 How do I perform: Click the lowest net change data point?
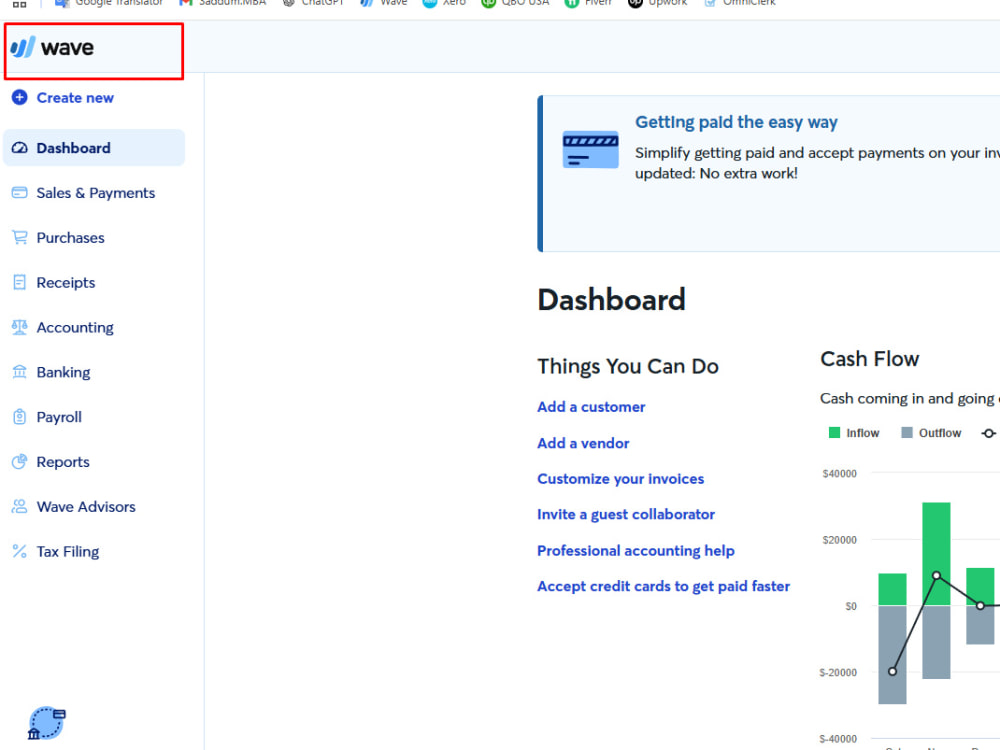click(892, 672)
